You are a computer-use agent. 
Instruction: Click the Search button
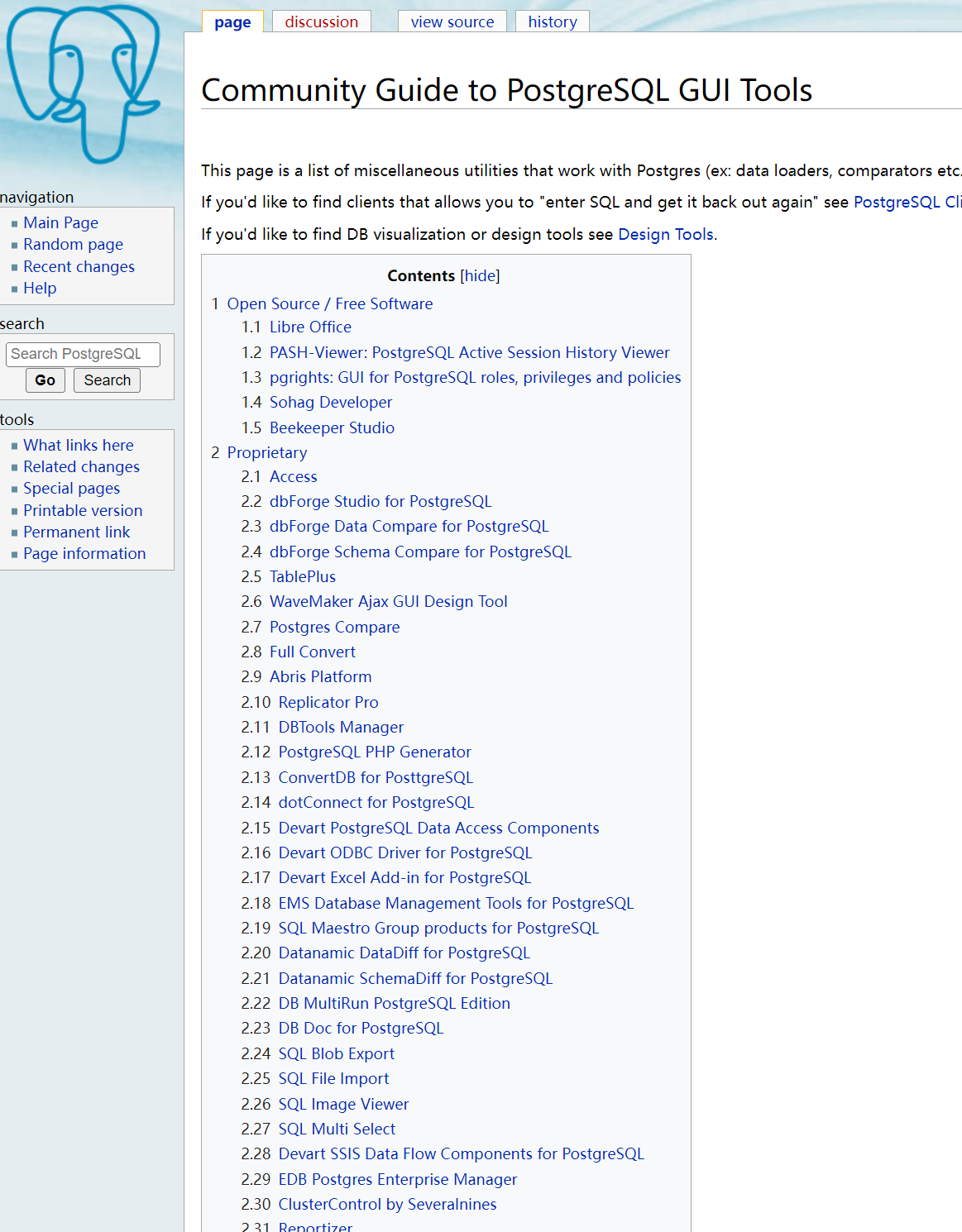(x=108, y=380)
